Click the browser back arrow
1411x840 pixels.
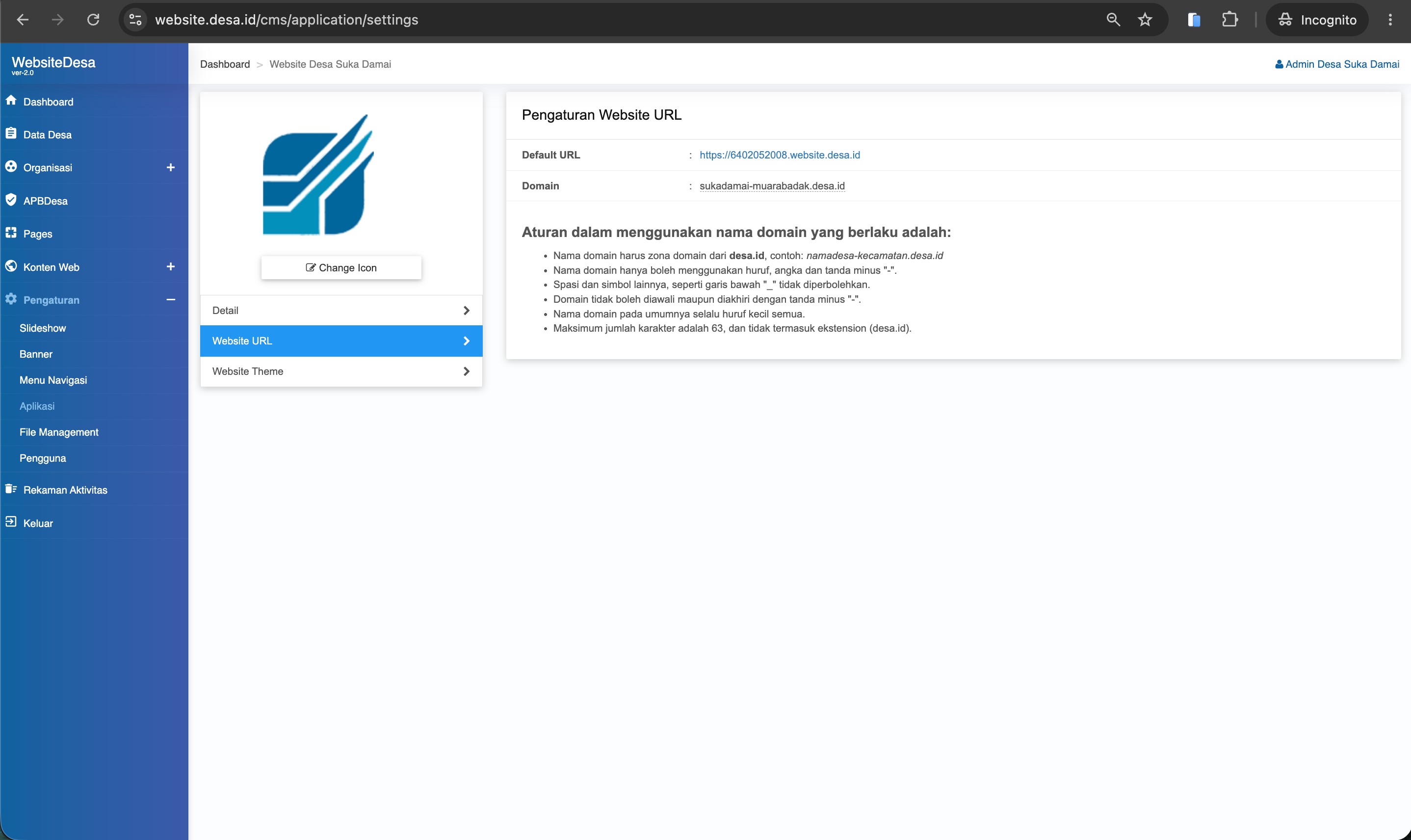click(23, 20)
